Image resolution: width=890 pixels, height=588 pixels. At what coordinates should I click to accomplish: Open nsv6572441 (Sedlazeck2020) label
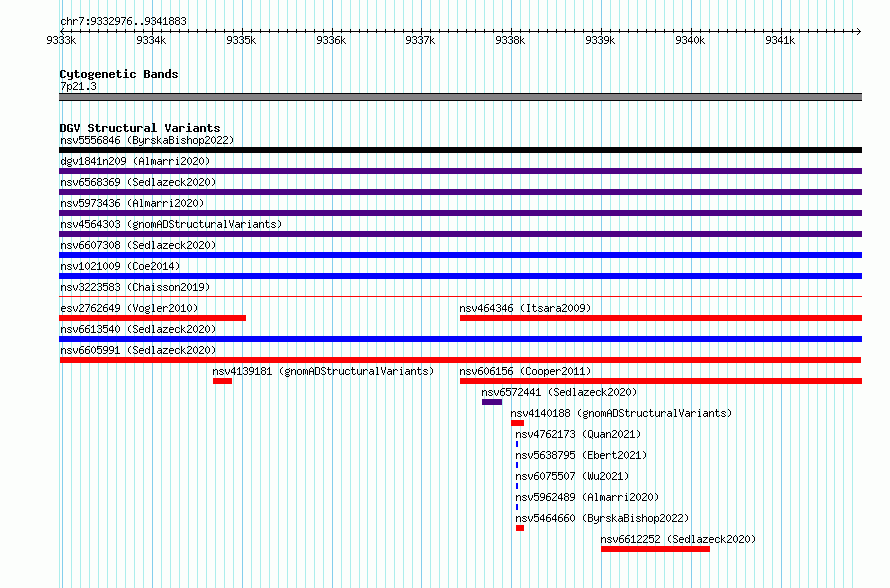coord(559,392)
